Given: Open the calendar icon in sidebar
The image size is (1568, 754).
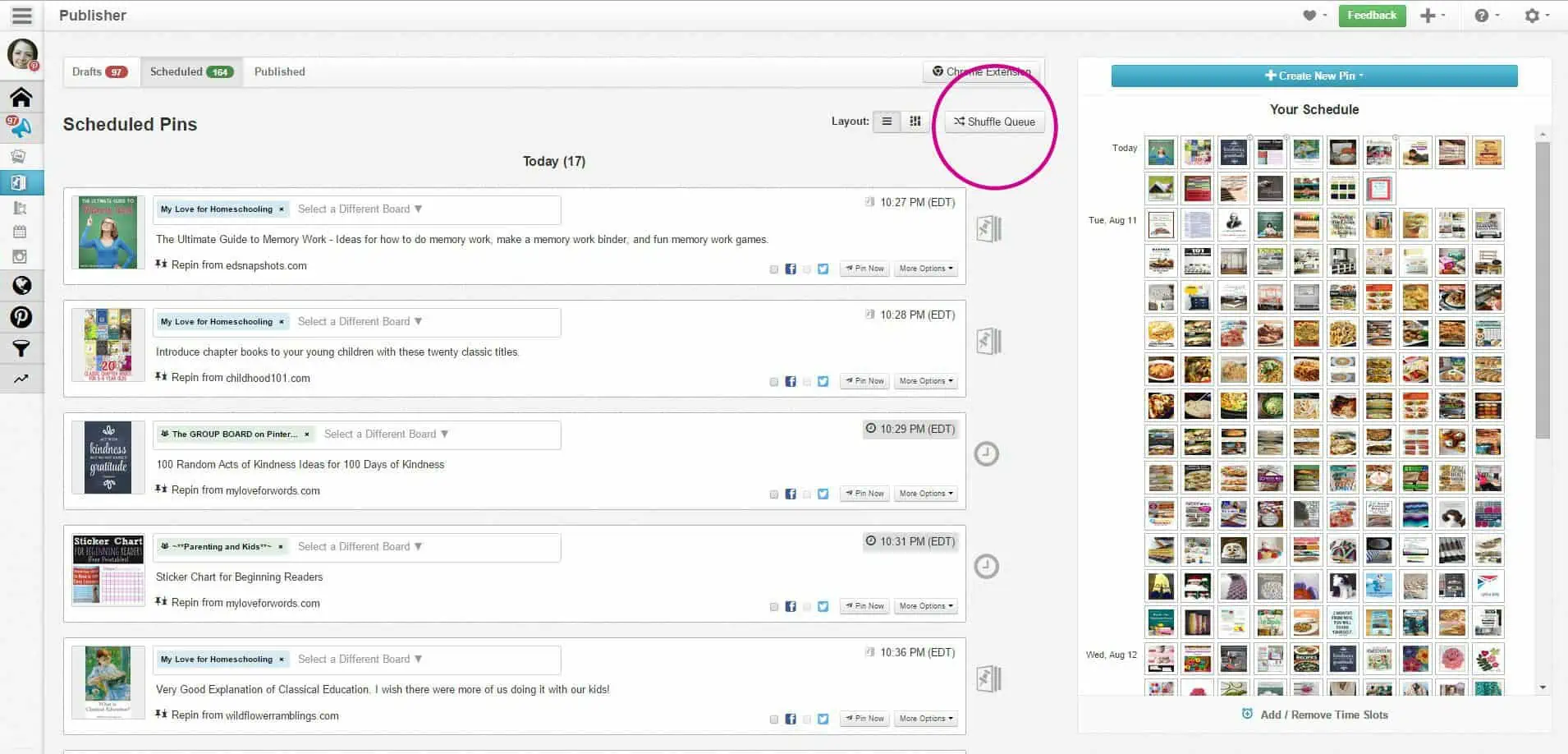Looking at the screenshot, I should (20, 232).
